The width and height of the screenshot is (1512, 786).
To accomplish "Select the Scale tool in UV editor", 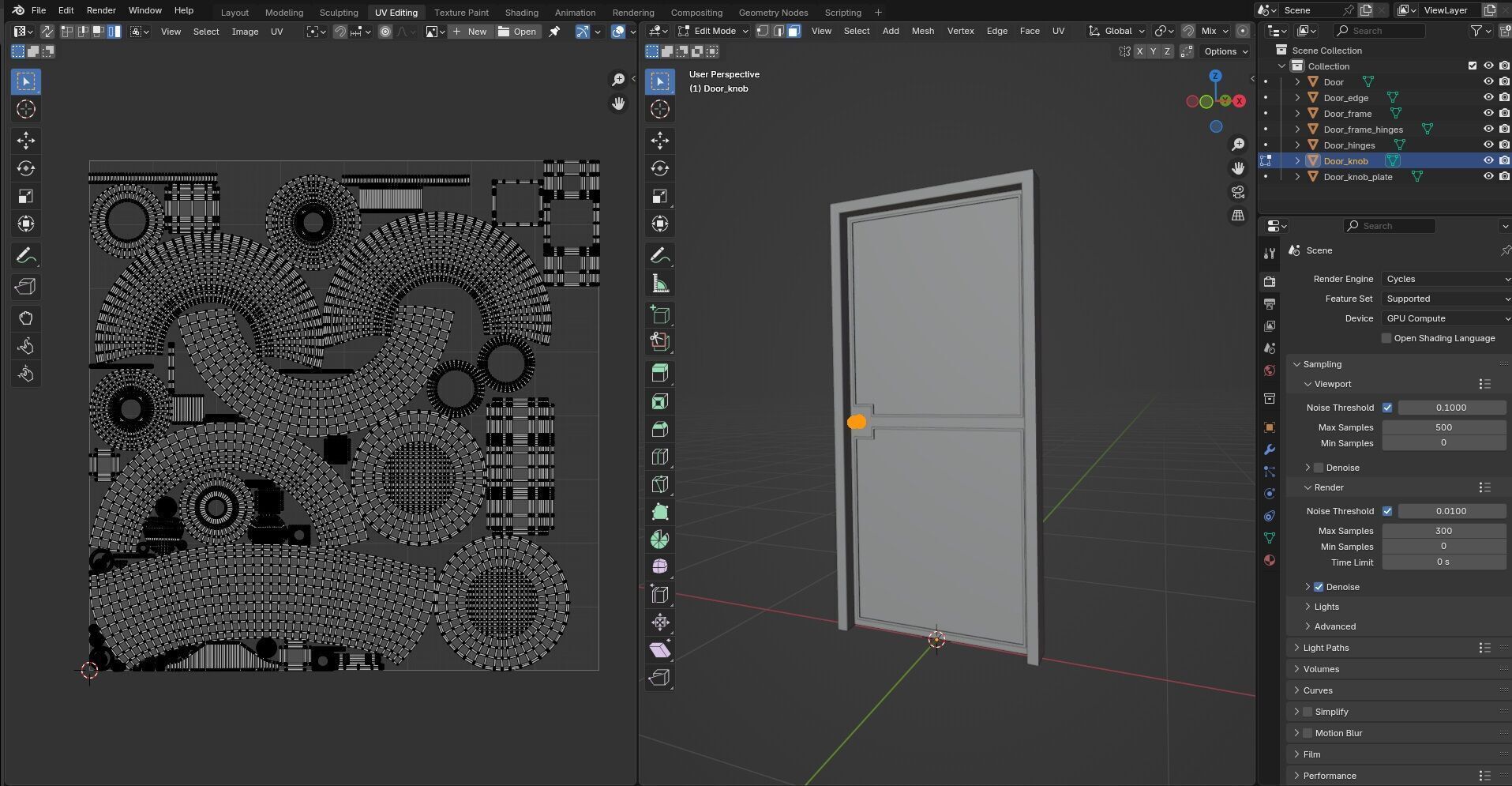I will [x=26, y=196].
